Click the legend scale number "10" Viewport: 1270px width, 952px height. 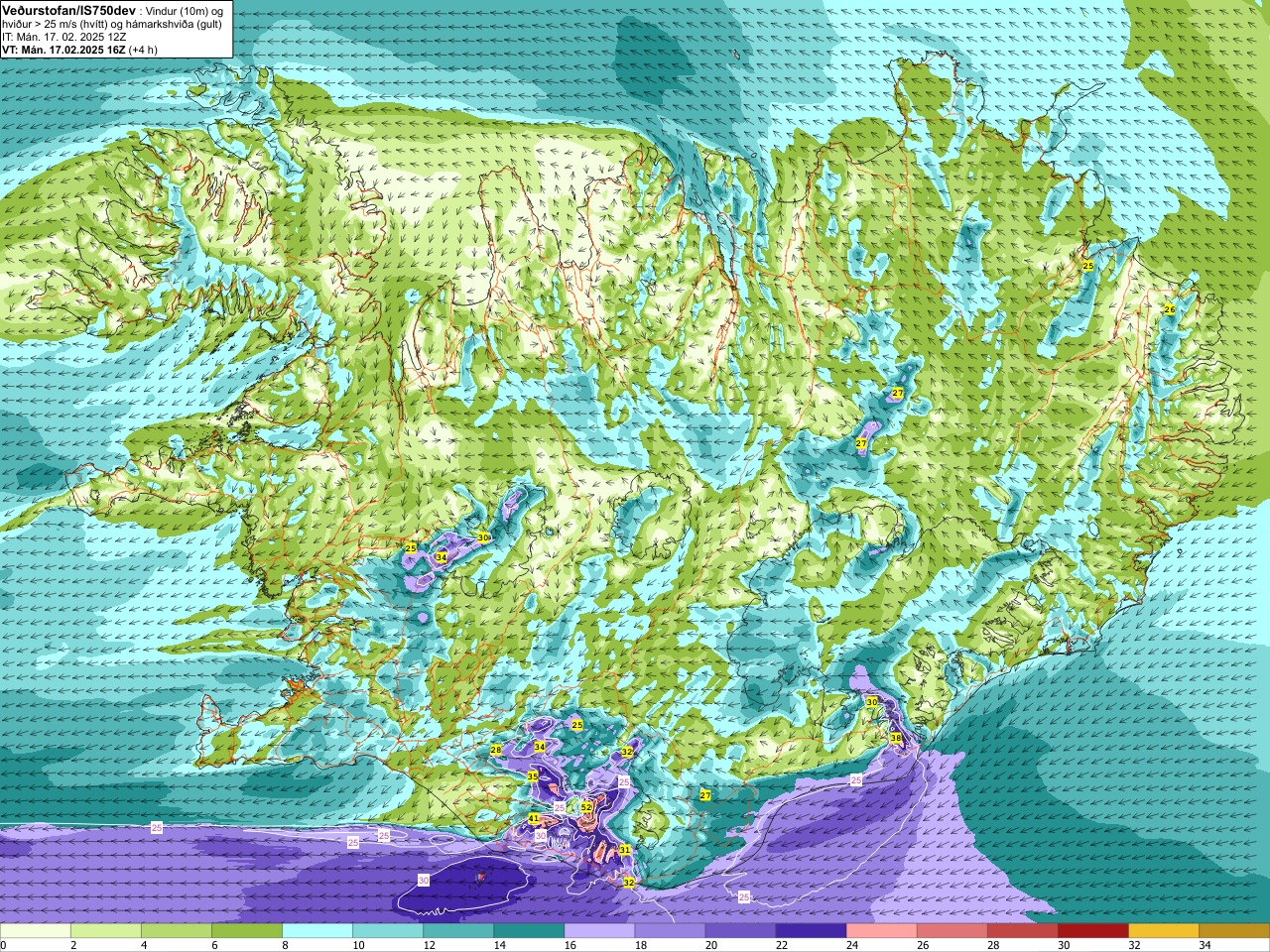tap(358, 945)
